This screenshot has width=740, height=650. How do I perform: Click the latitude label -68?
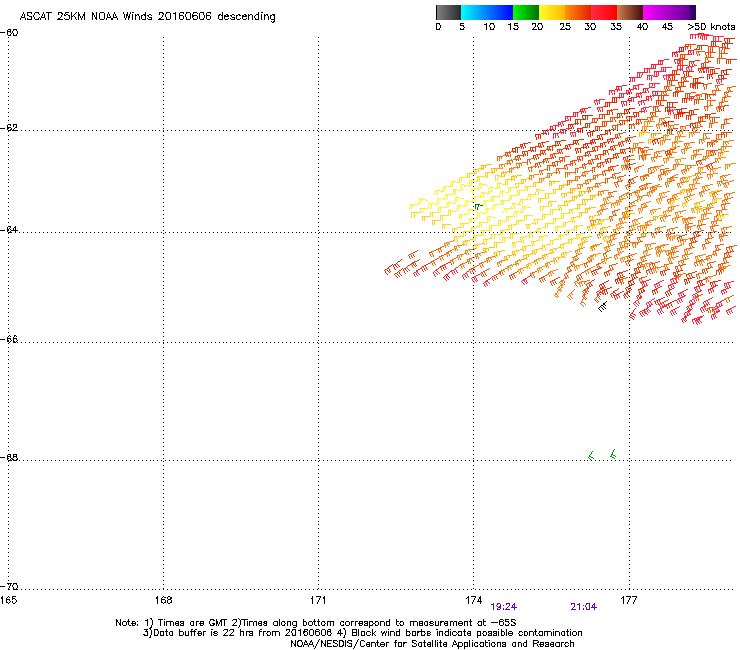tap(9, 457)
